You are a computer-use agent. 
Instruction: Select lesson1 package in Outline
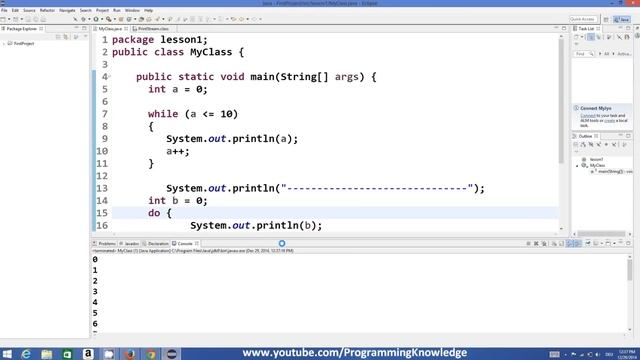[596, 159]
